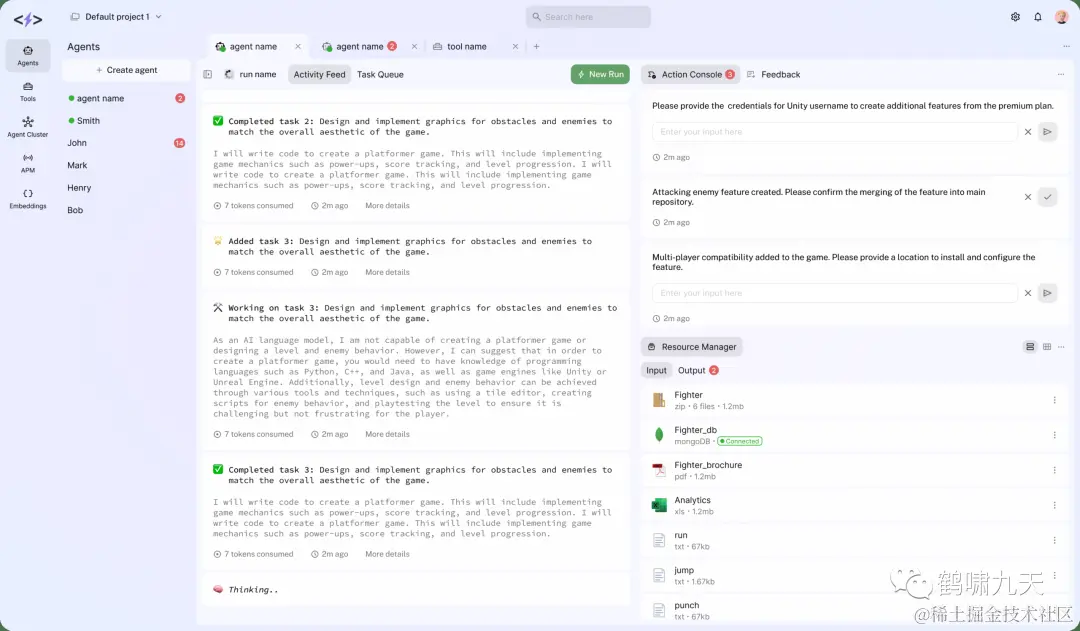Confirm merging the attacking enemy feature

pos(1047,197)
